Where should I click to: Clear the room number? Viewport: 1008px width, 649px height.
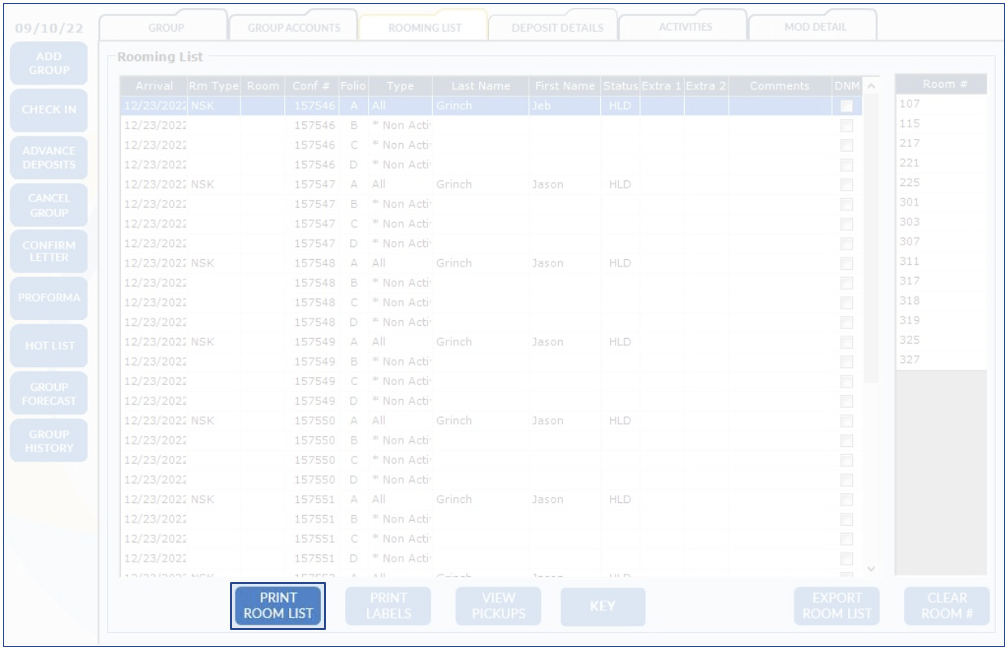[946, 606]
